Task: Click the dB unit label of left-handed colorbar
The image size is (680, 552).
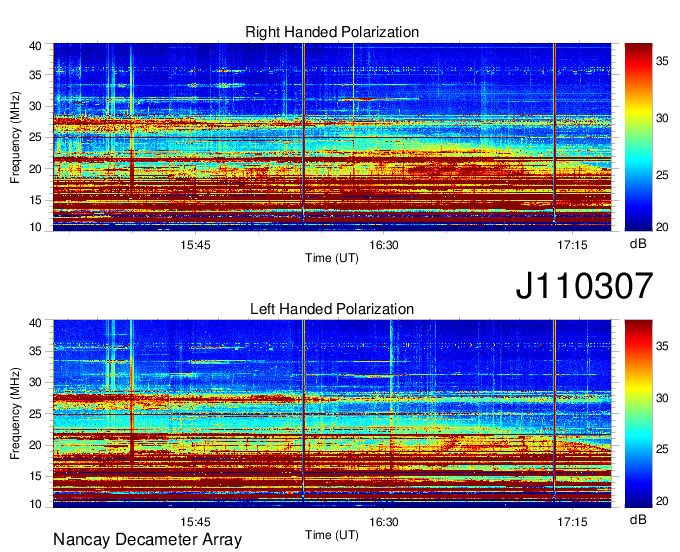Action: [x=638, y=519]
